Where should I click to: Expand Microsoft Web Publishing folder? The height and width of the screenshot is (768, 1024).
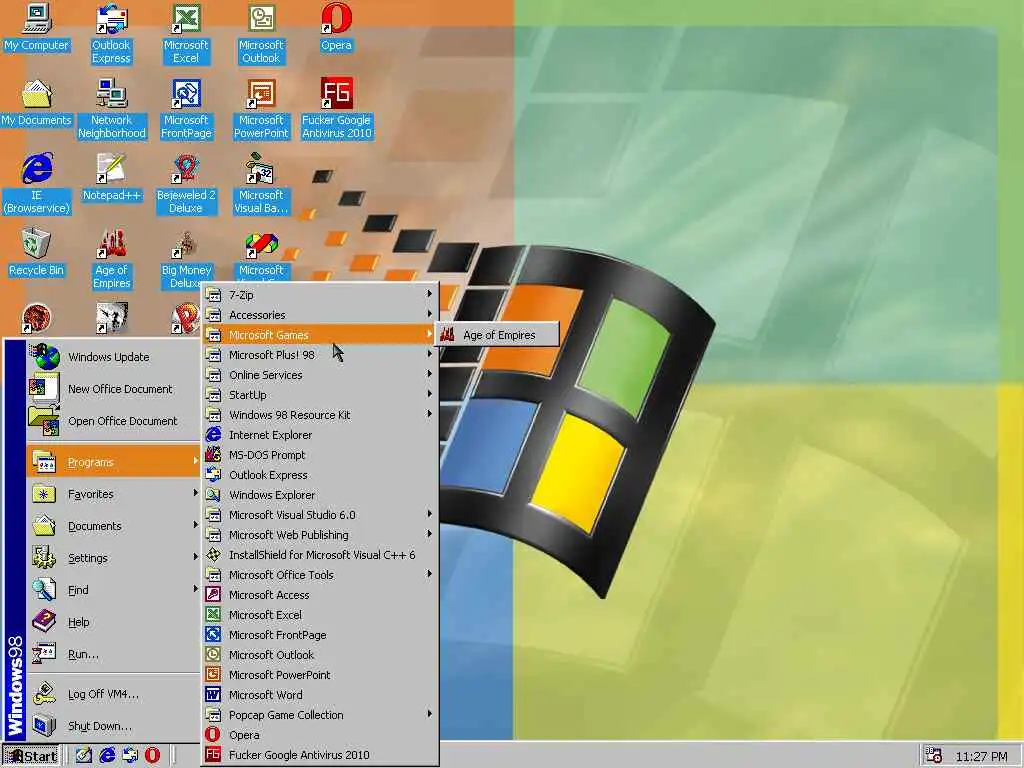[320, 535]
